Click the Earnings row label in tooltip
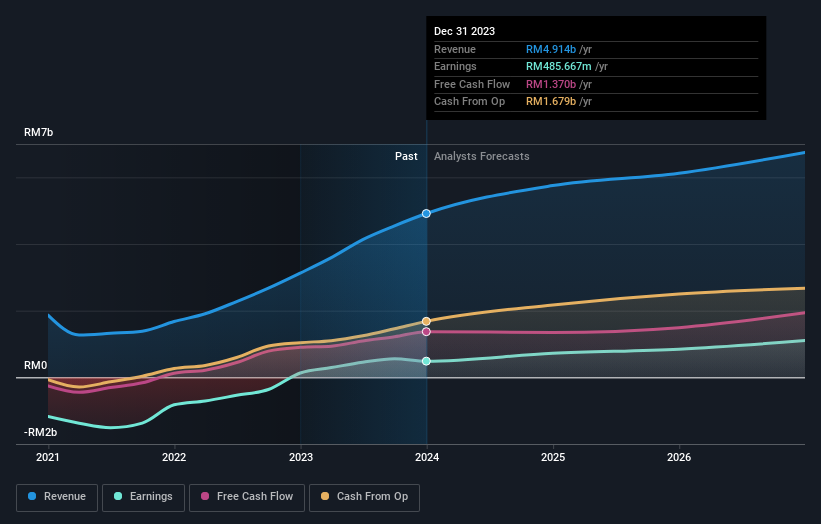 456,66
